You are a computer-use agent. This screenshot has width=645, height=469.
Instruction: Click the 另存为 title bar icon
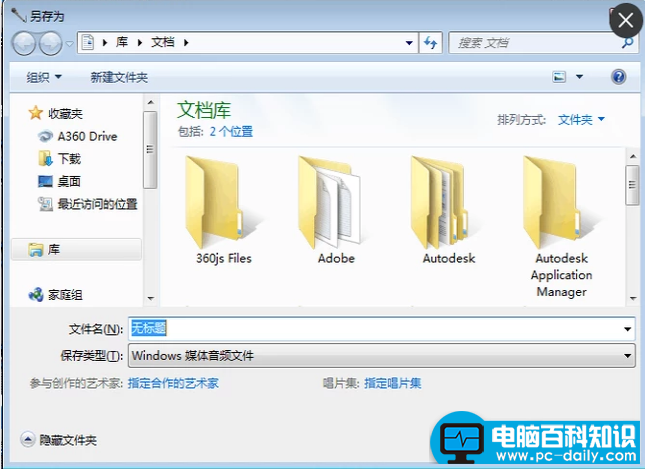[x=19, y=15]
